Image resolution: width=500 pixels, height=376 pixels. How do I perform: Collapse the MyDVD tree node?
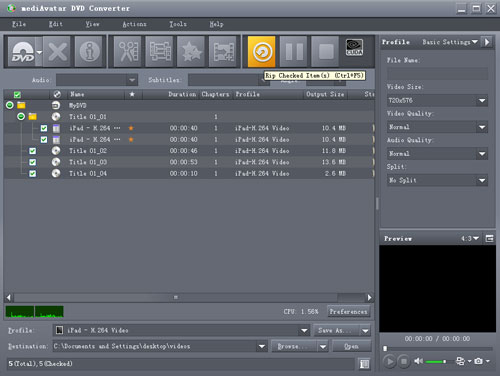click(x=10, y=105)
